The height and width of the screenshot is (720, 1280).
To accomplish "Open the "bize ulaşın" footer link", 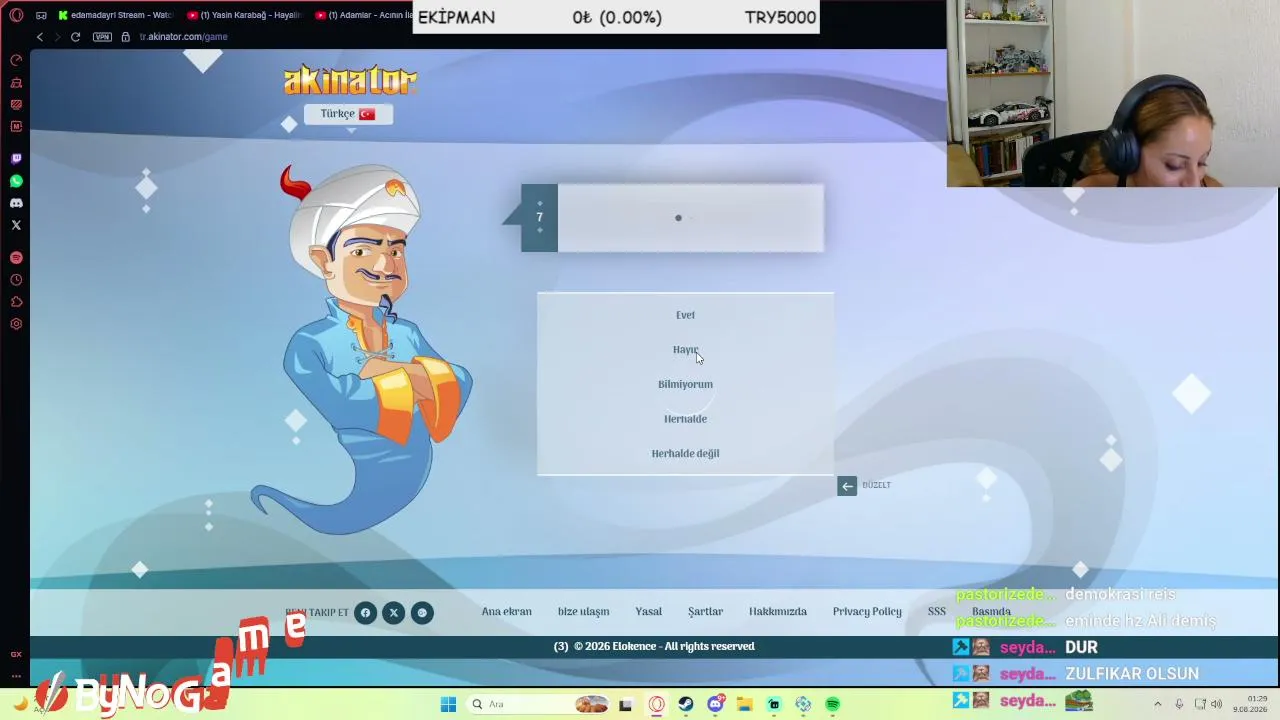I will coord(583,612).
